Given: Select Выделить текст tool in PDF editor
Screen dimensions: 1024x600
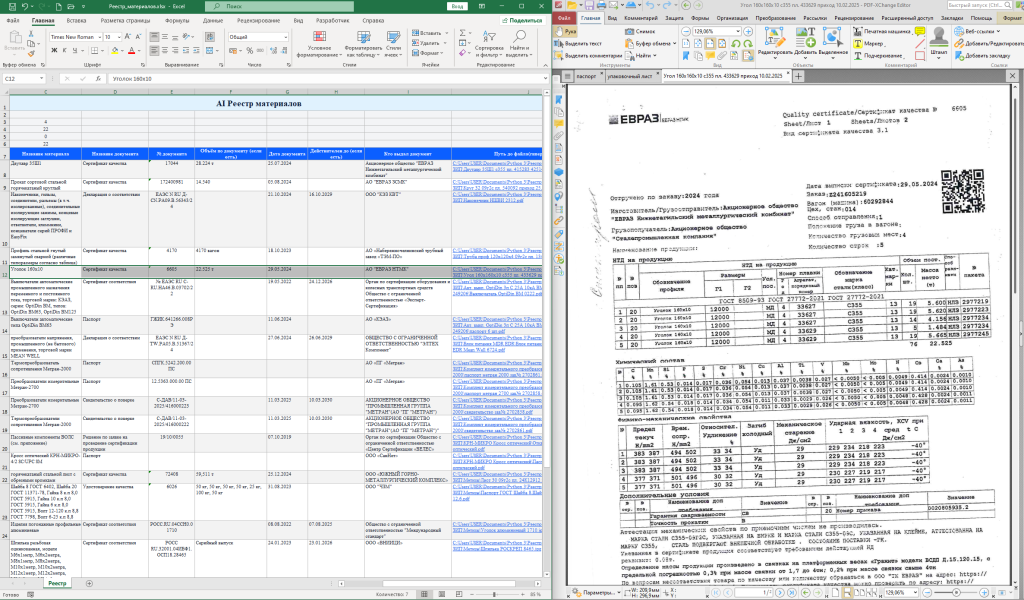Looking at the screenshot, I should (x=578, y=43).
